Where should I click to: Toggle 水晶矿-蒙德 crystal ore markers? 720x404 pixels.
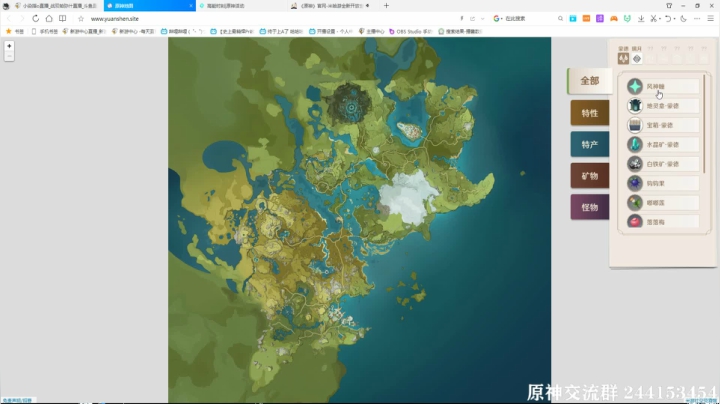coord(663,145)
